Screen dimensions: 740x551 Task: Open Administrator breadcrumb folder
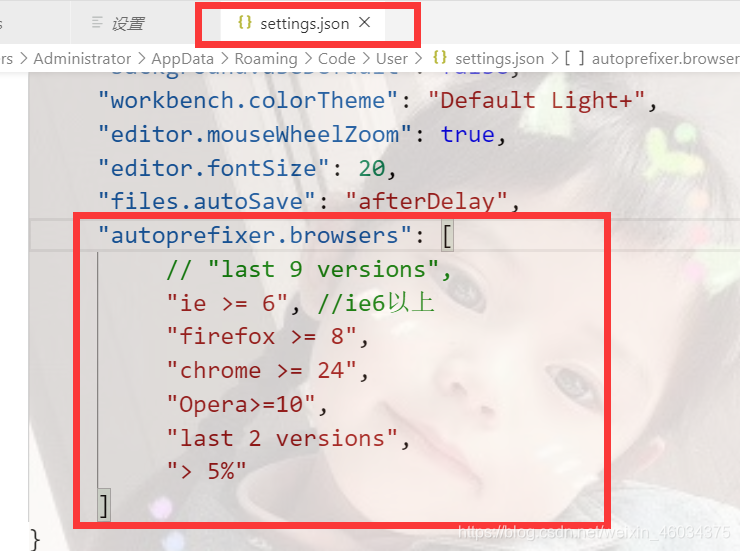pyautogui.click(x=82, y=58)
